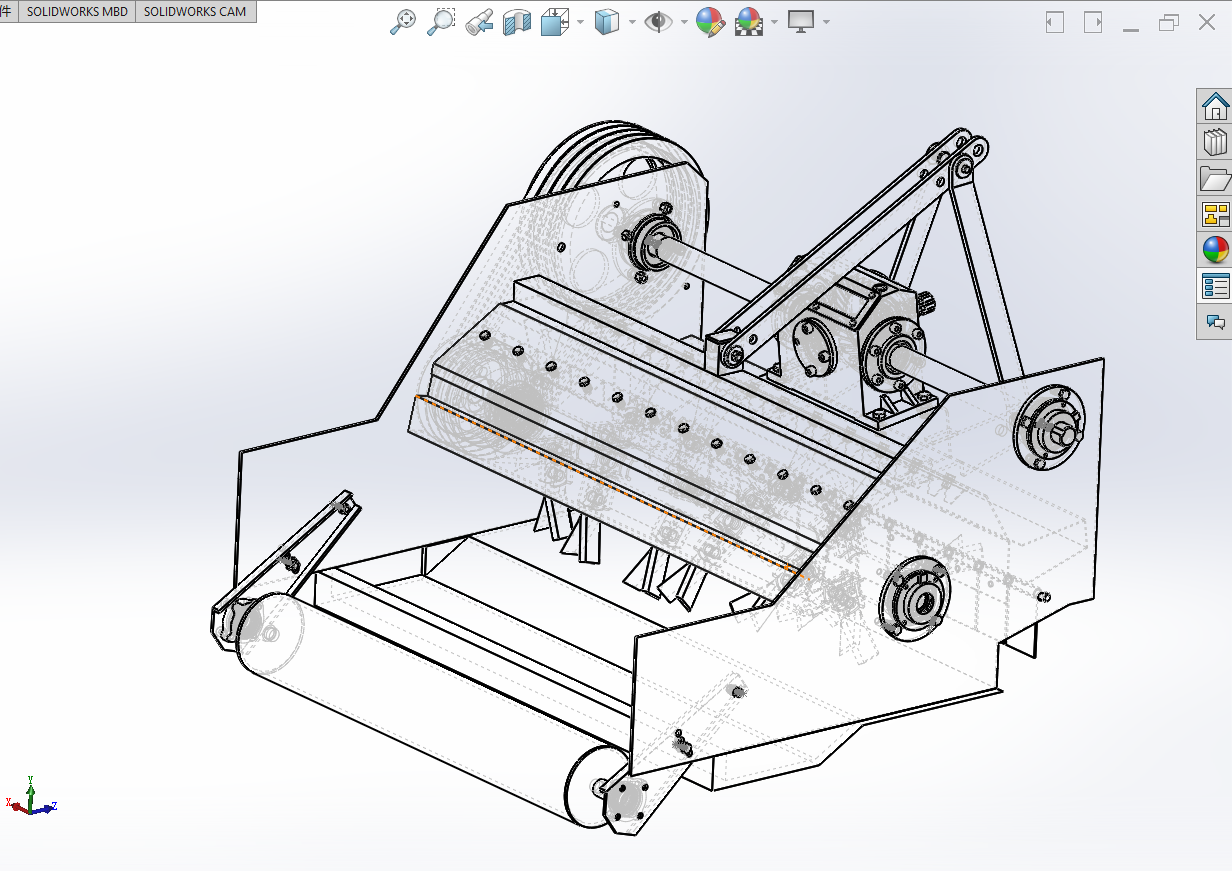The width and height of the screenshot is (1232, 871).
Task: Click the expand right panel button
Action: click(x=1093, y=22)
